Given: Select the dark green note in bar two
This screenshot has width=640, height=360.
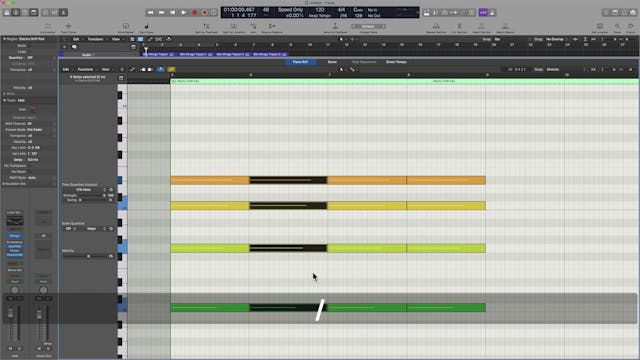Looking at the screenshot, I should [288, 308].
